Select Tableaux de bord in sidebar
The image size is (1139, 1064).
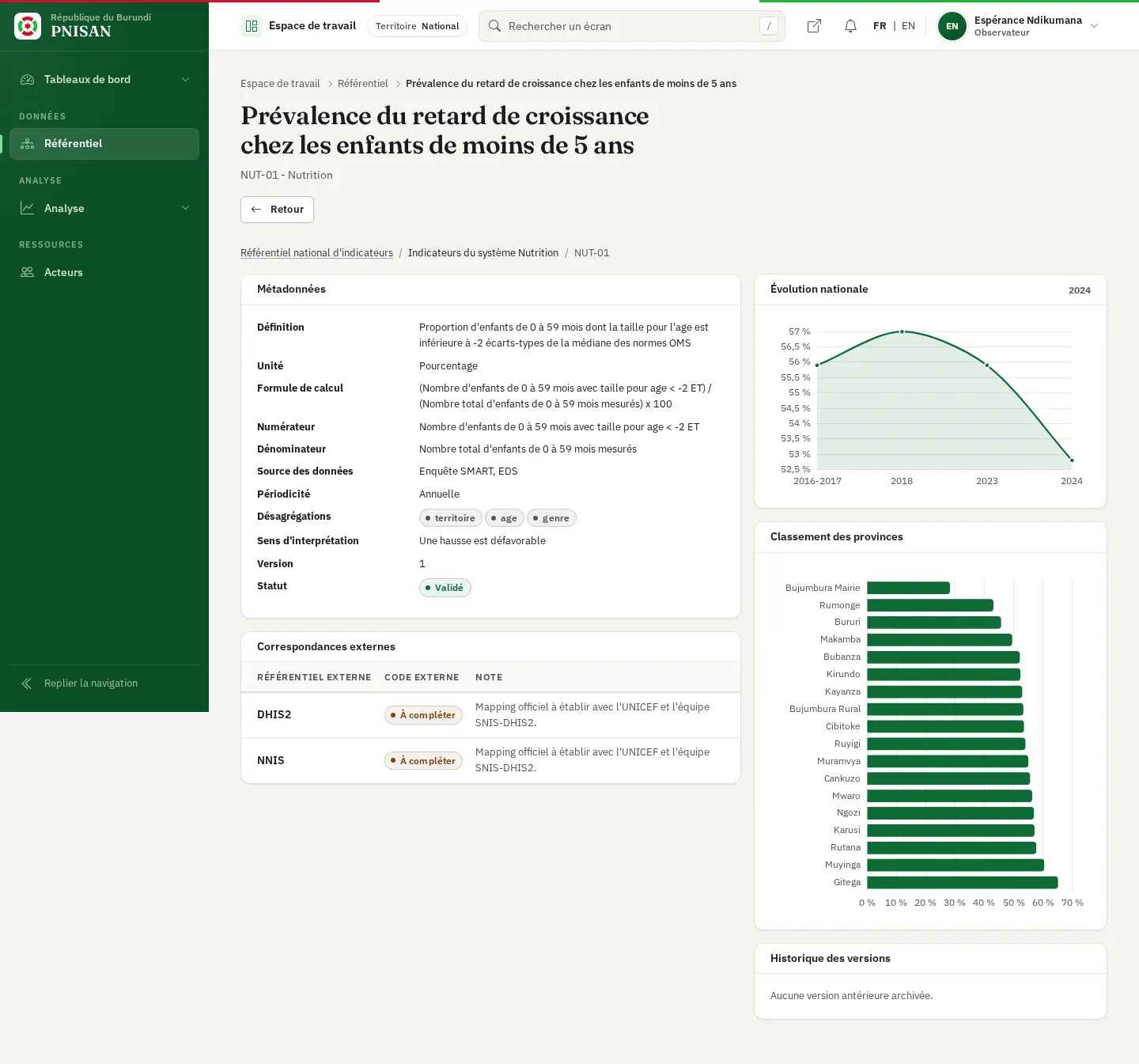click(x=104, y=79)
